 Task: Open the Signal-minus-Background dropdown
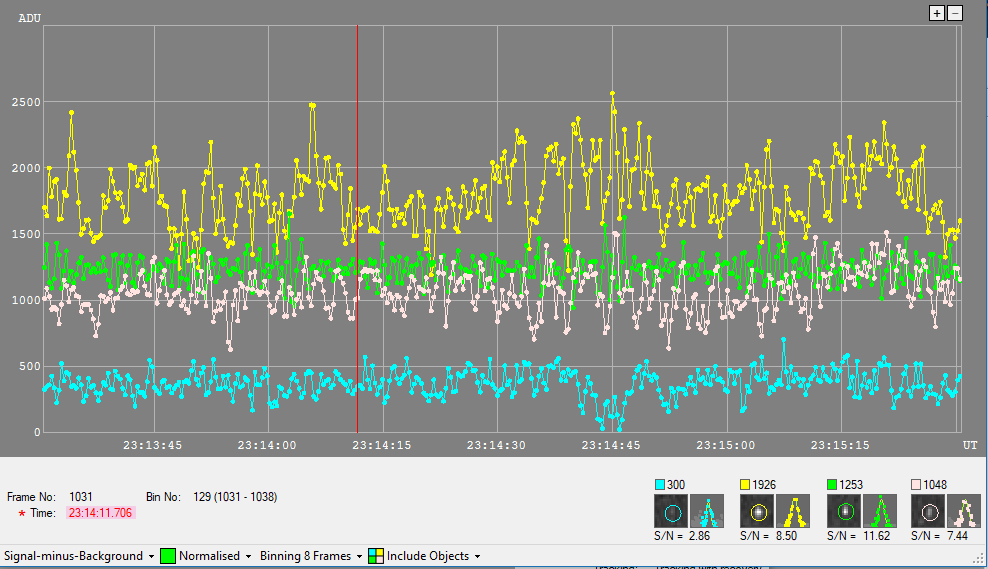pyautogui.click(x=79, y=556)
